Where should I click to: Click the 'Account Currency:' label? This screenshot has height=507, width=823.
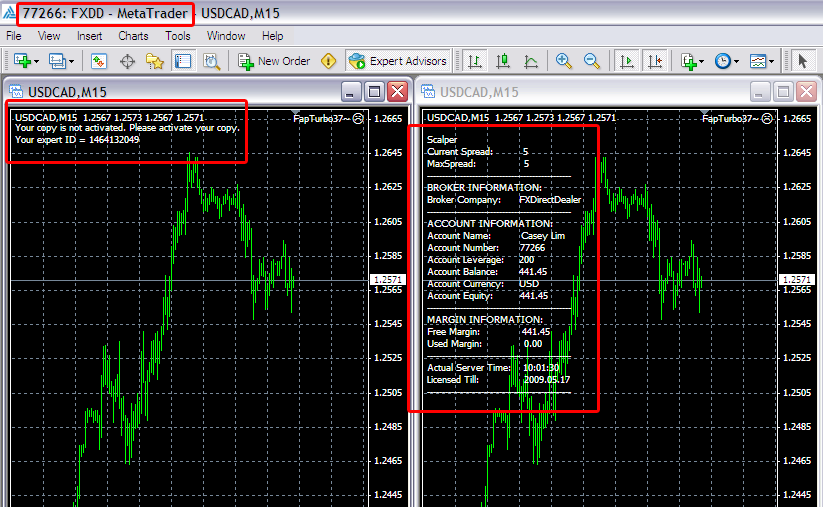[x=465, y=284]
